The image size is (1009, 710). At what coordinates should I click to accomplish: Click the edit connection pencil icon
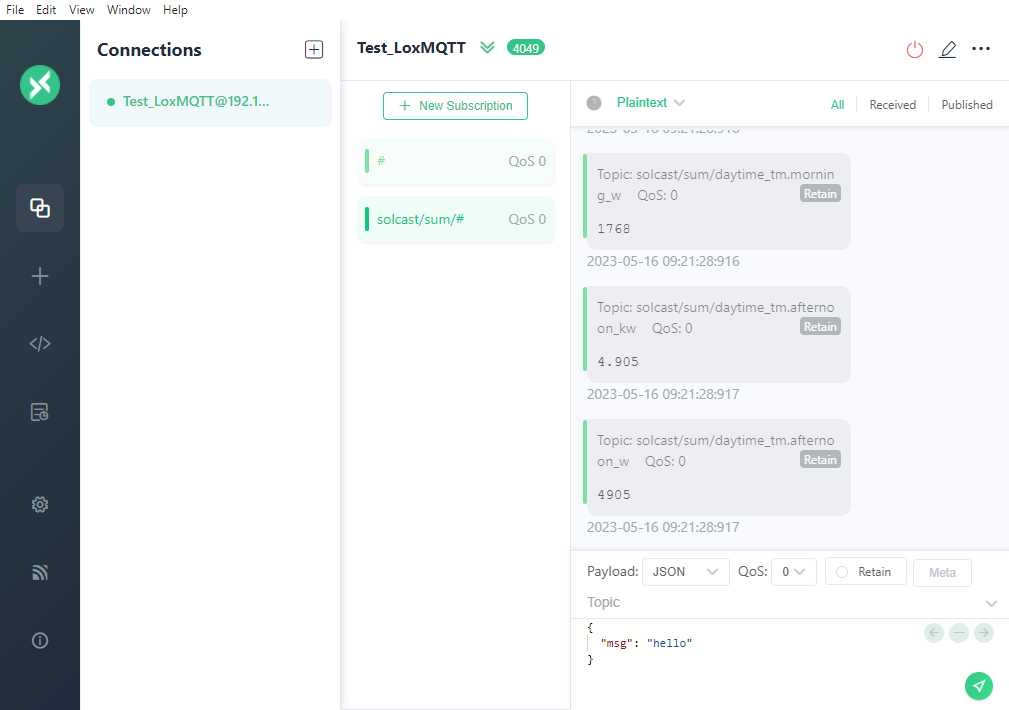[x=947, y=49]
